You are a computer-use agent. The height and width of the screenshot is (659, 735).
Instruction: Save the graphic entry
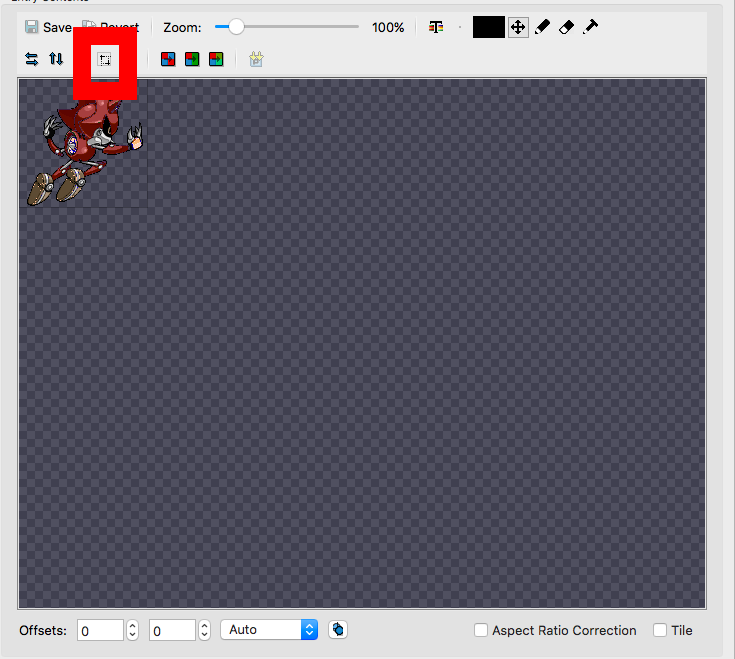(x=48, y=27)
